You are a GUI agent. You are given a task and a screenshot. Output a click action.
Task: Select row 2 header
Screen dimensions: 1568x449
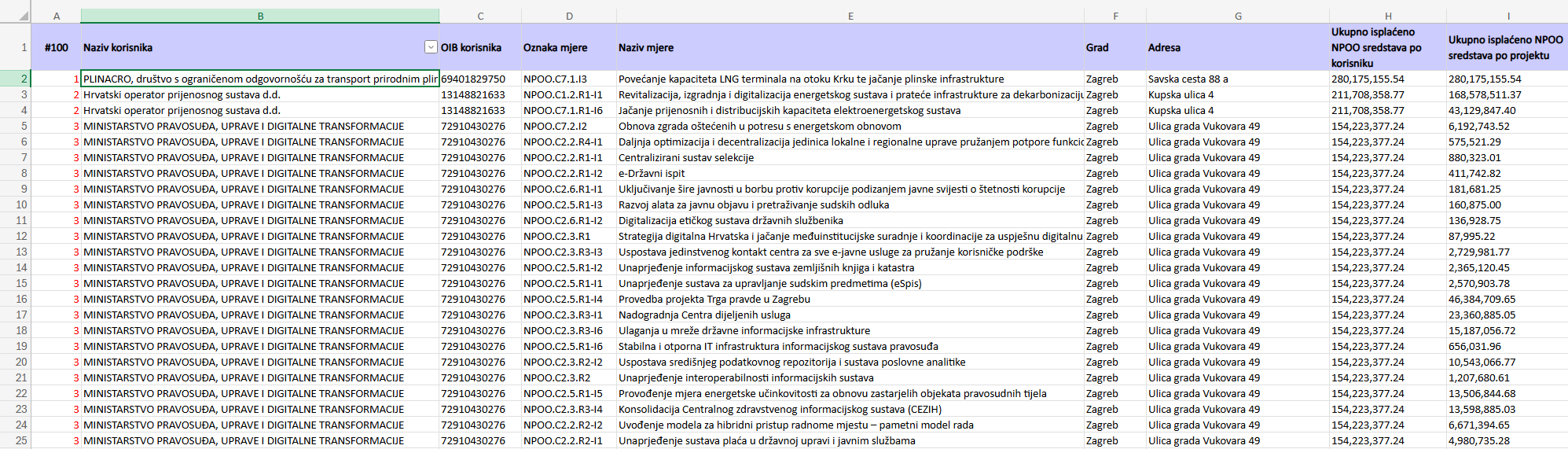16,79
